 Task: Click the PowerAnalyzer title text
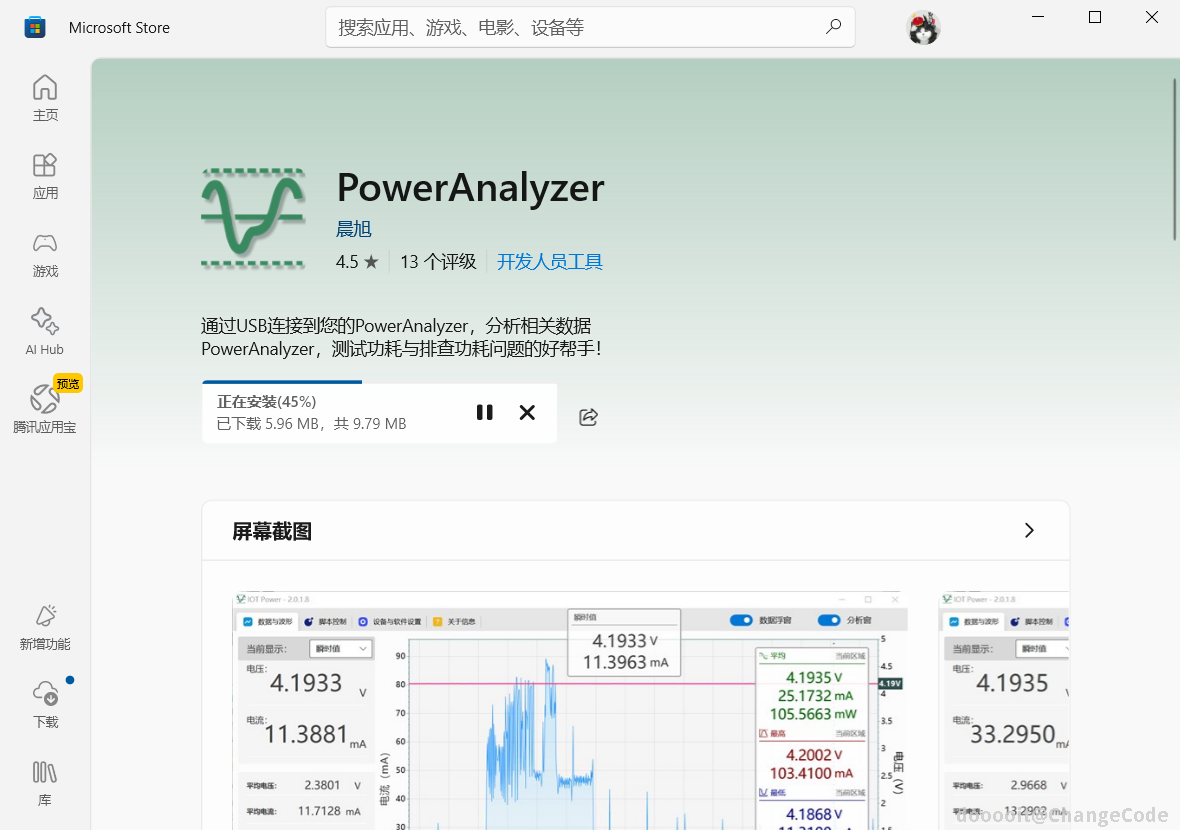470,187
